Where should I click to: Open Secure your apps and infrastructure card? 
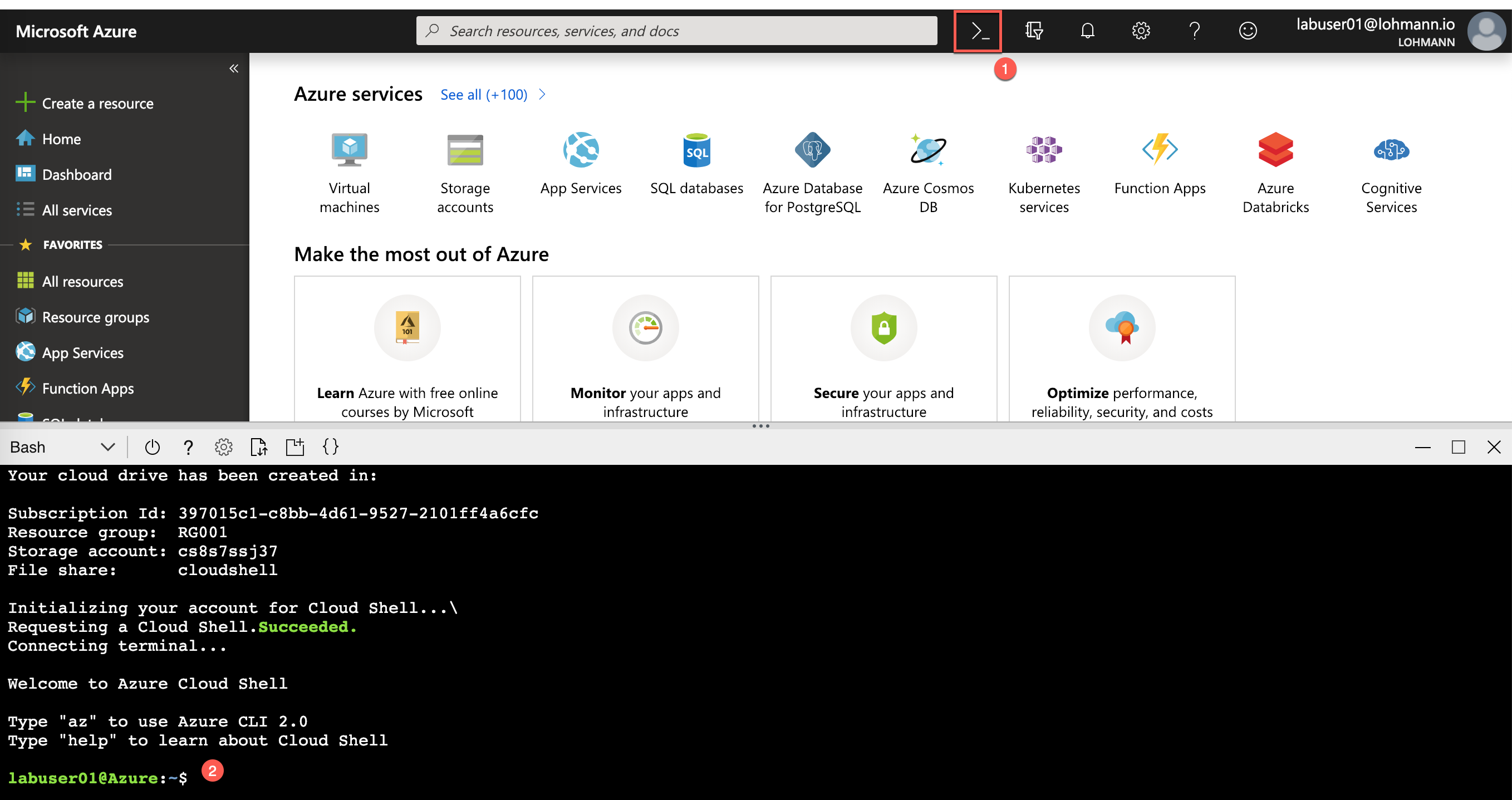[x=884, y=350]
